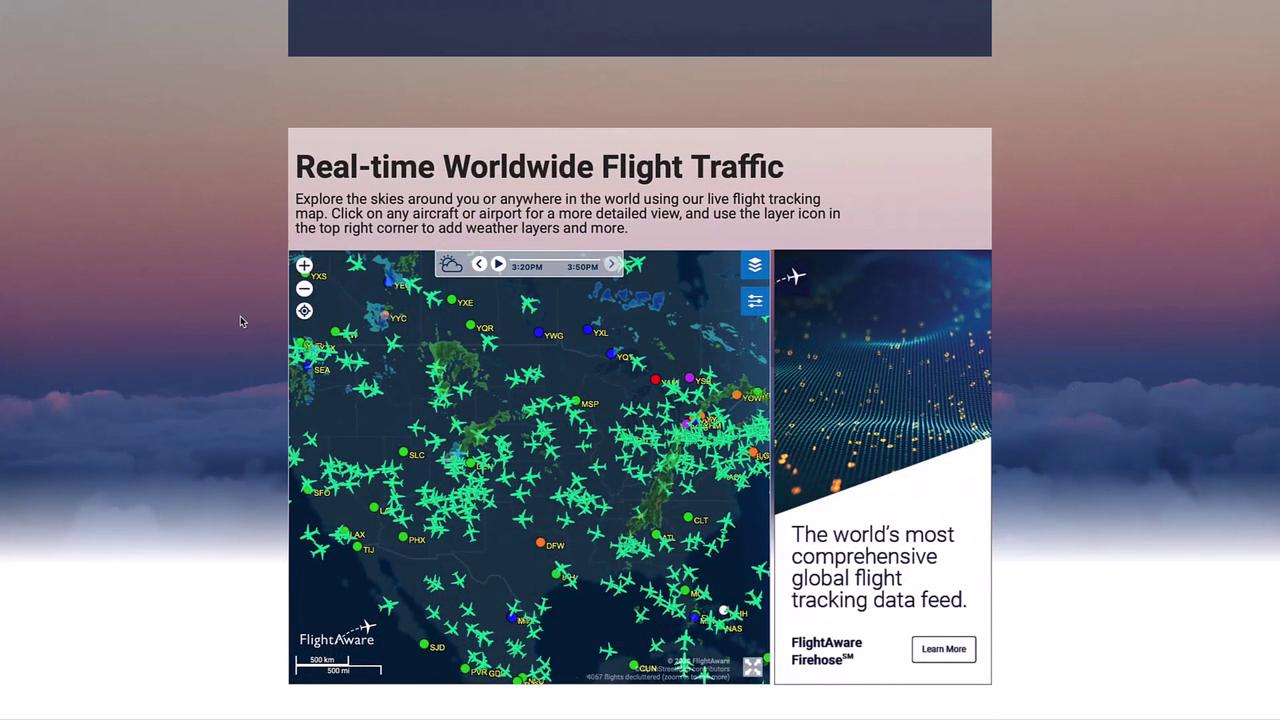This screenshot has height=720, width=1280.
Task: Click the Learn More button
Action: coord(943,649)
